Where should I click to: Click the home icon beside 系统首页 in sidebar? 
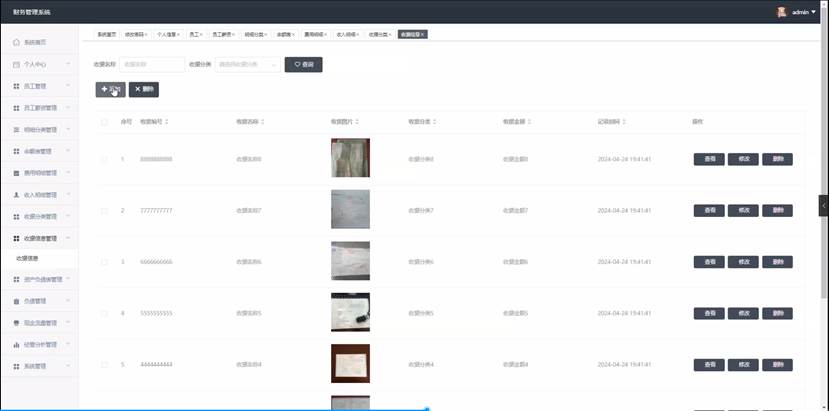point(16,42)
